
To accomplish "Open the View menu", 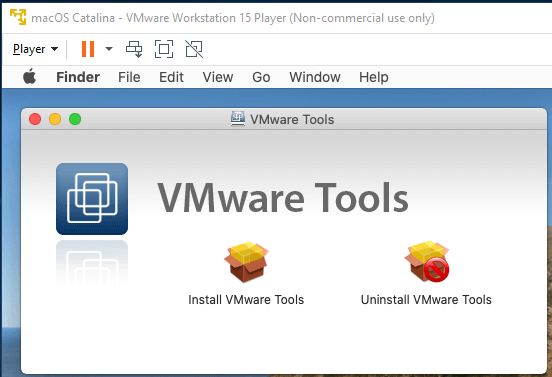I will pos(218,77).
